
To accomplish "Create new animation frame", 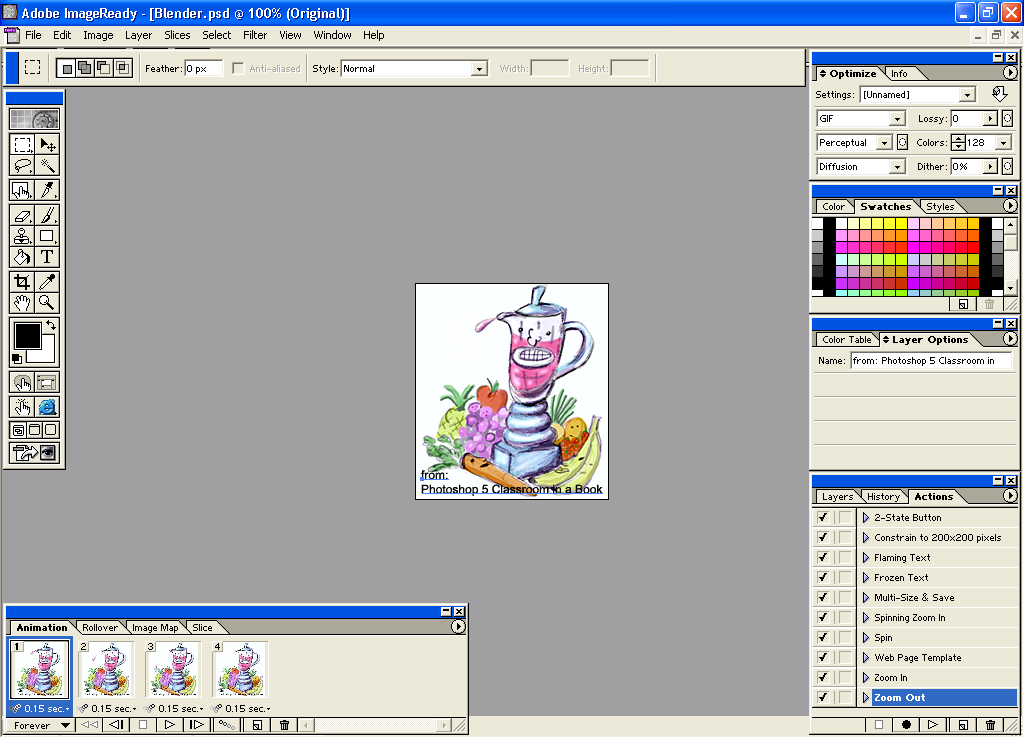I will pos(257,724).
